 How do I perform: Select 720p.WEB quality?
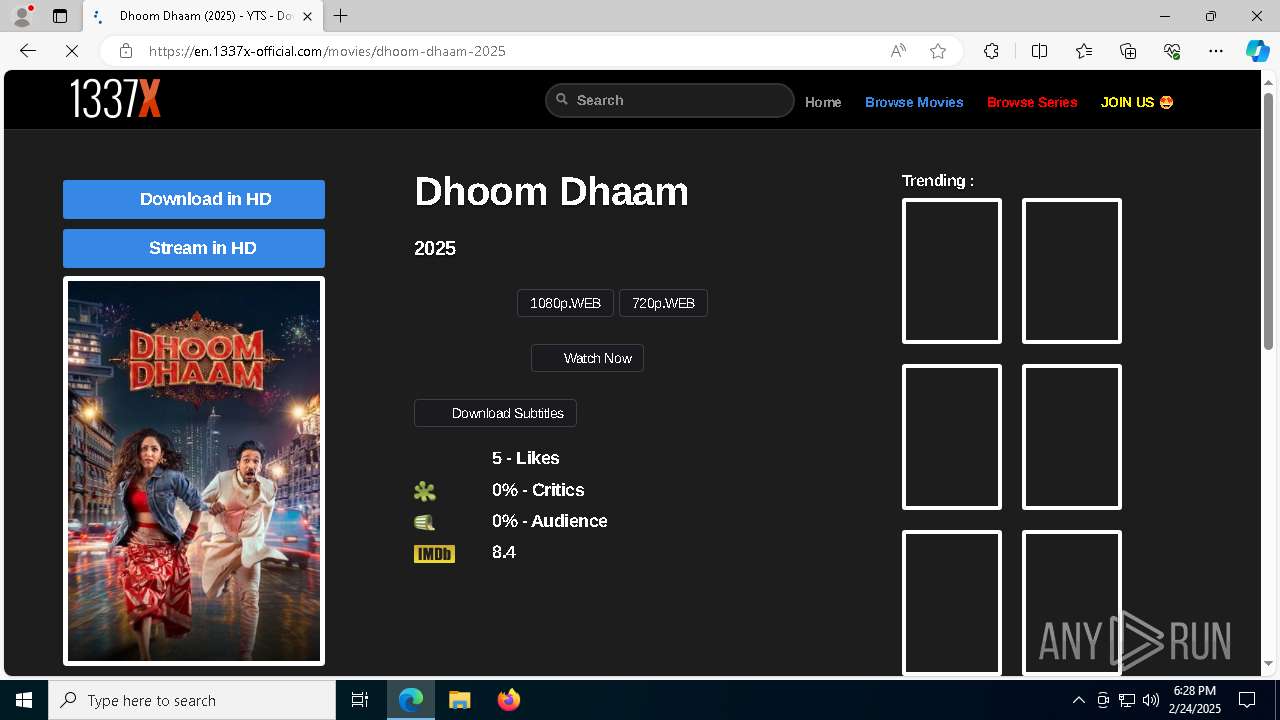[x=663, y=303]
